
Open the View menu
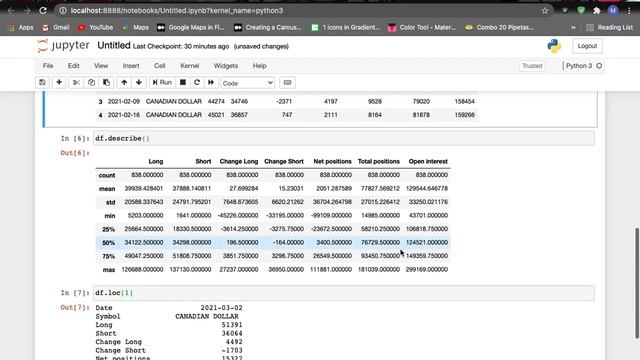(x=101, y=66)
